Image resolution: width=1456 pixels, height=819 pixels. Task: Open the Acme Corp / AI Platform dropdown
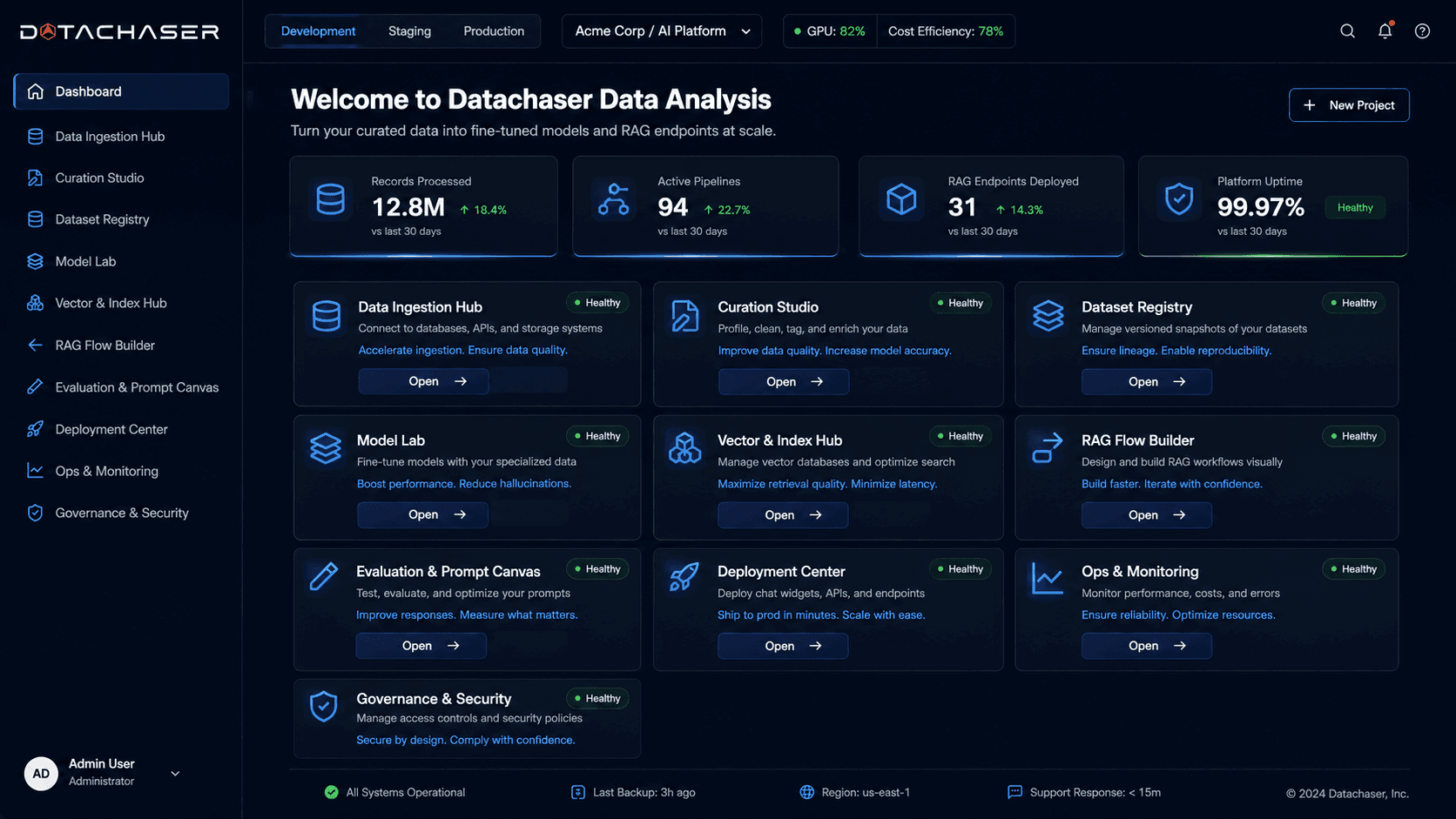[662, 31]
